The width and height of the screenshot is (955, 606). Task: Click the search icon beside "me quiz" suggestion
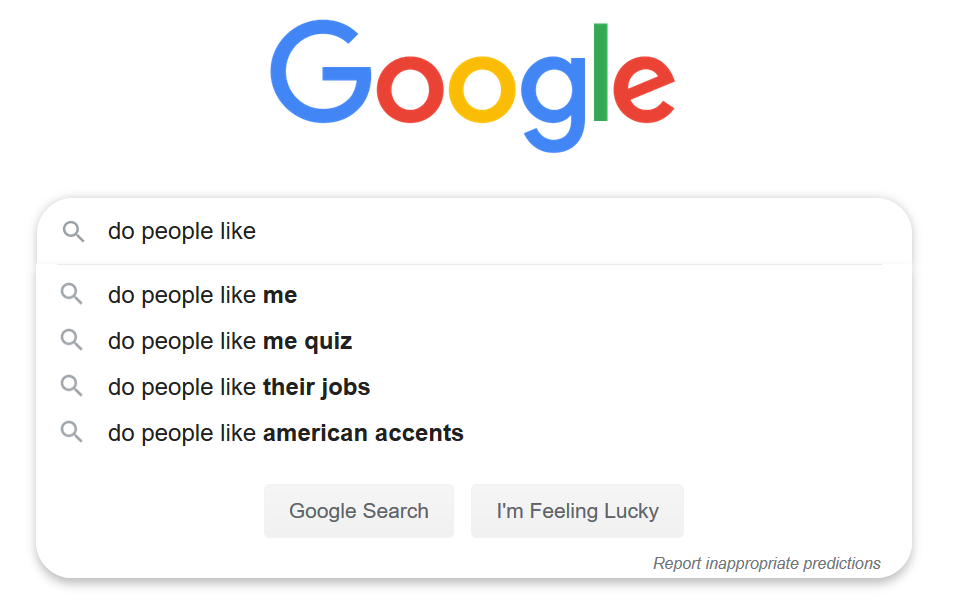pyautogui.click(x=71, y=340)
